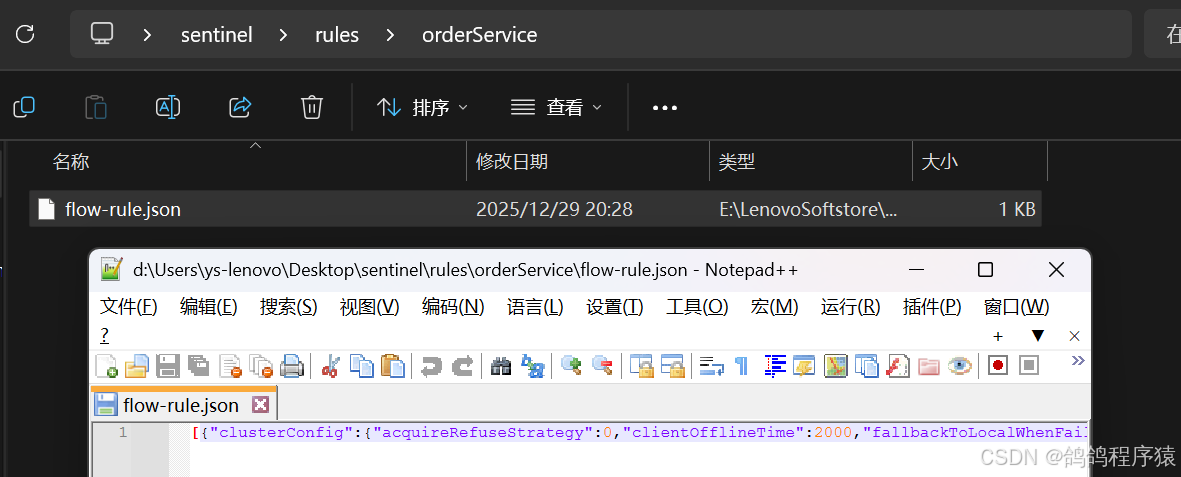
Task: Open the 排序 sort dropdown
Action: point(422,108)
